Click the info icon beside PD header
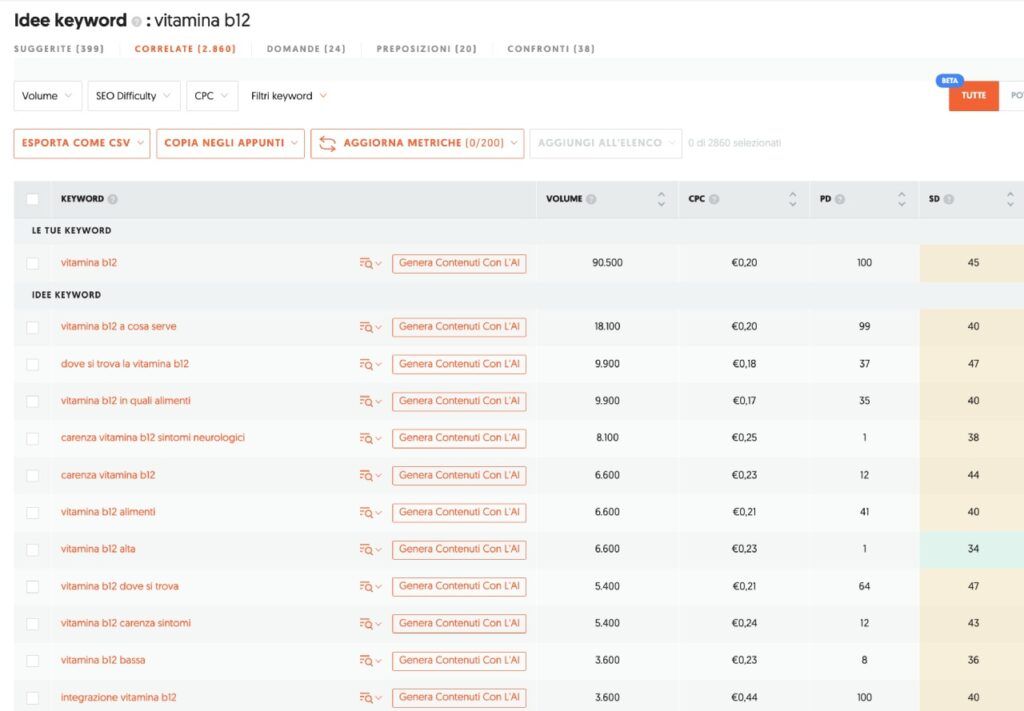 click(840, 199)
